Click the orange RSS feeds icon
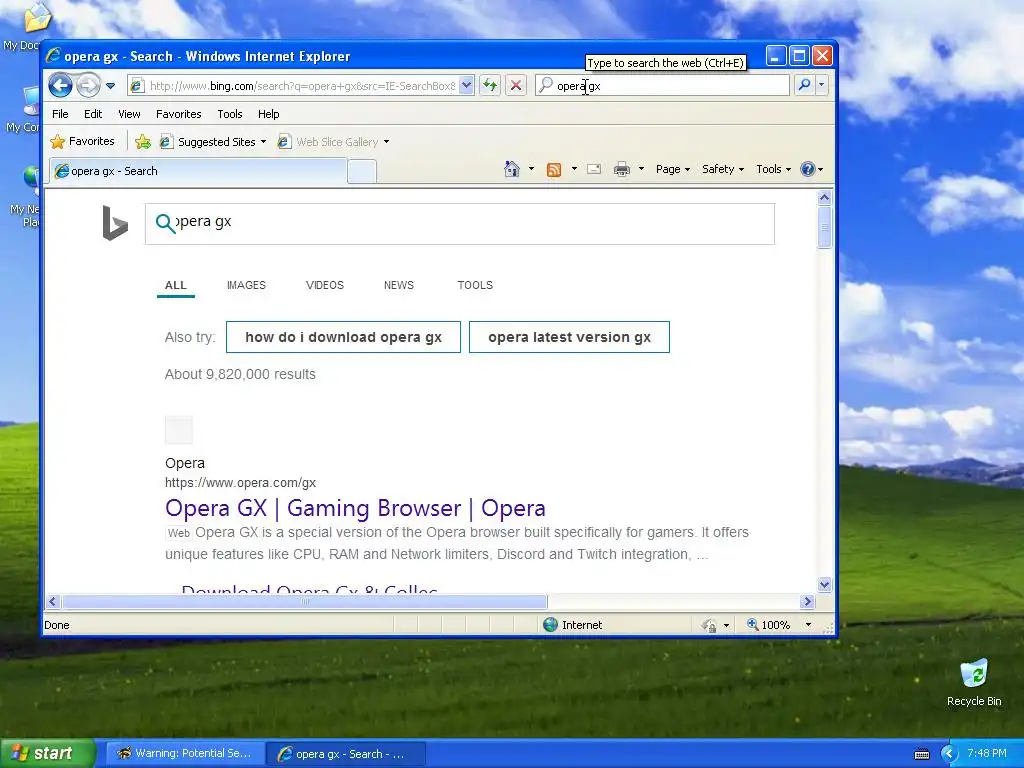The height and width of the screenshot is (768, 1024). pos(554,170)
